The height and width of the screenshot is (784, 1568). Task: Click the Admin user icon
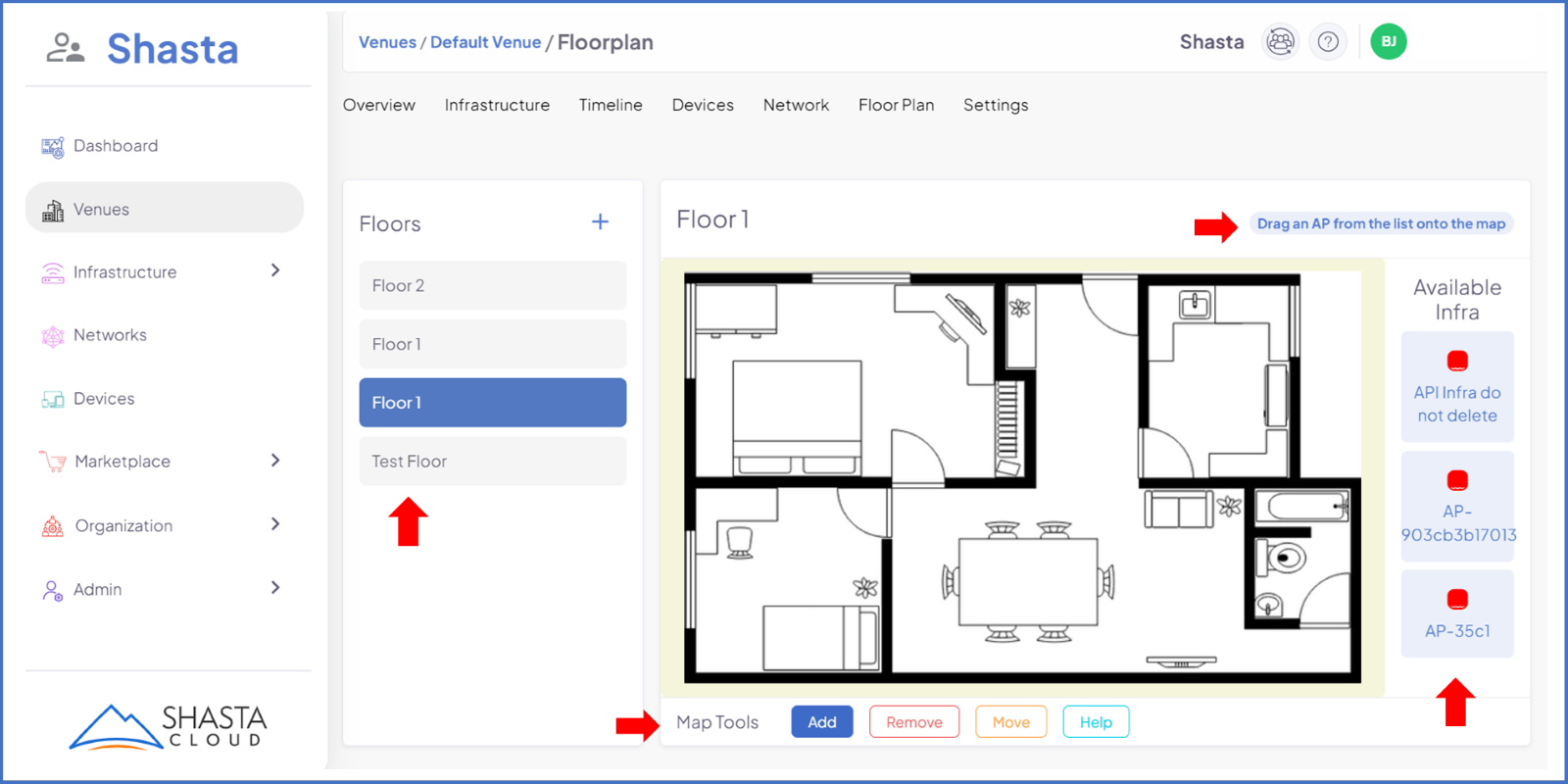[x=53, y=590]
